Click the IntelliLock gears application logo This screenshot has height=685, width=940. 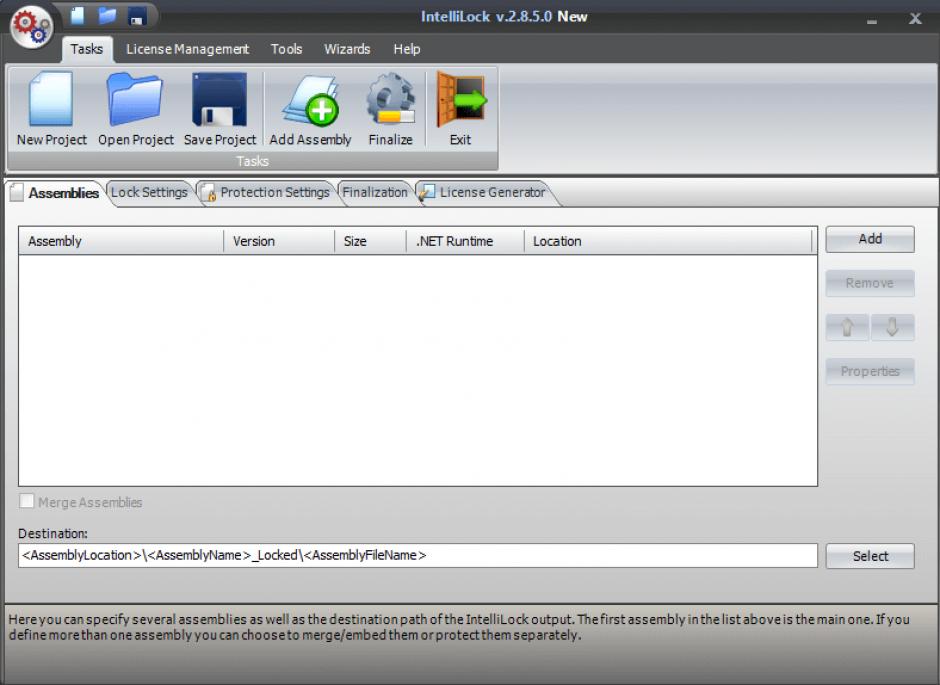point(31,27)
